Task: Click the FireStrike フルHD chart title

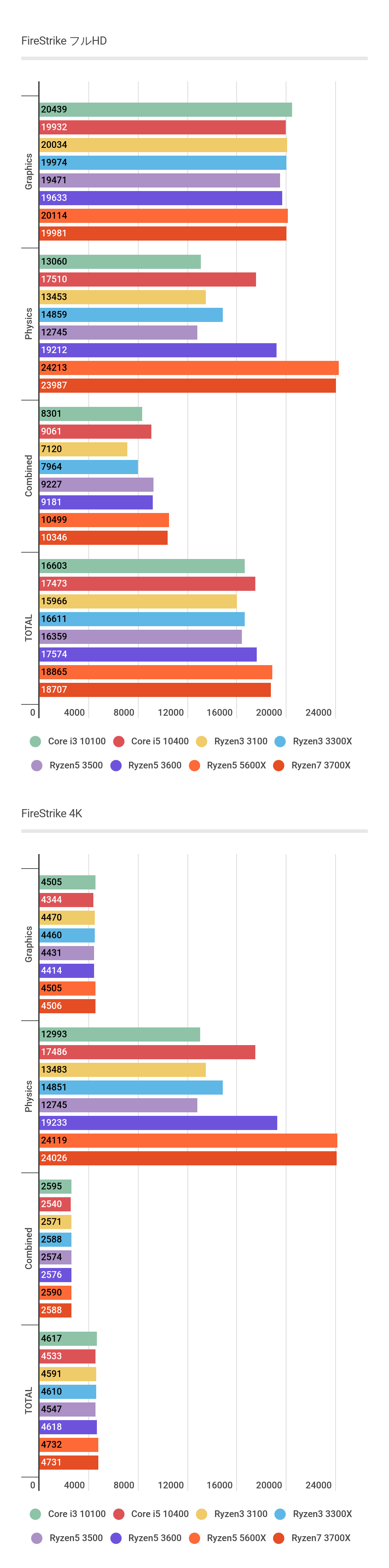Action: (x=64, y=41)
